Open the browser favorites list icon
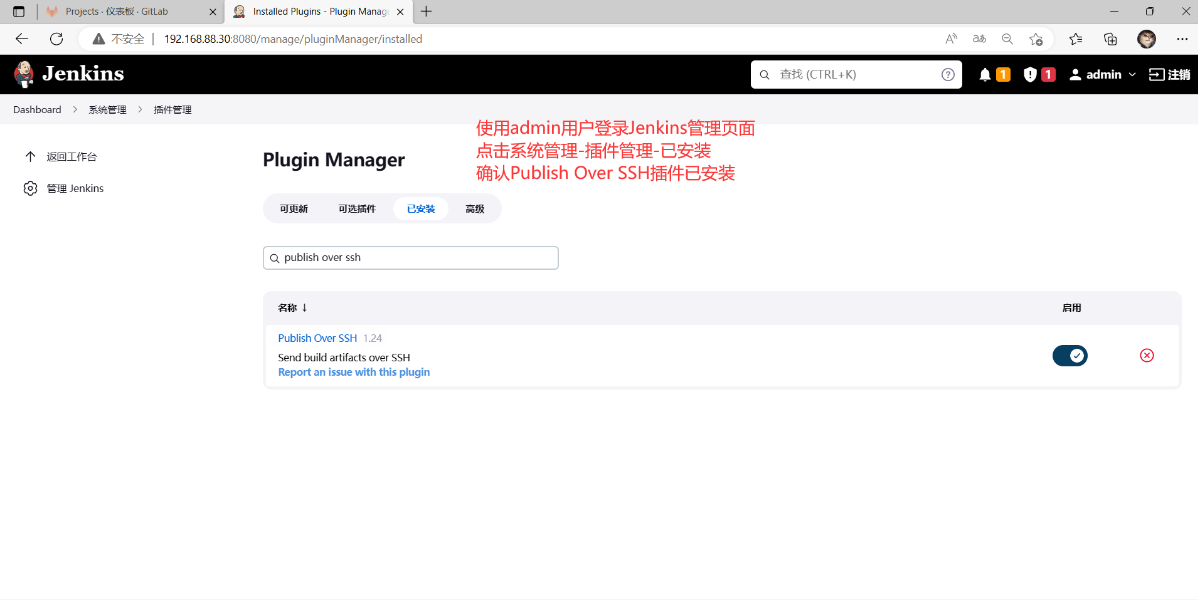This screenshot has width=1198, height=600. pos(1076,39)
